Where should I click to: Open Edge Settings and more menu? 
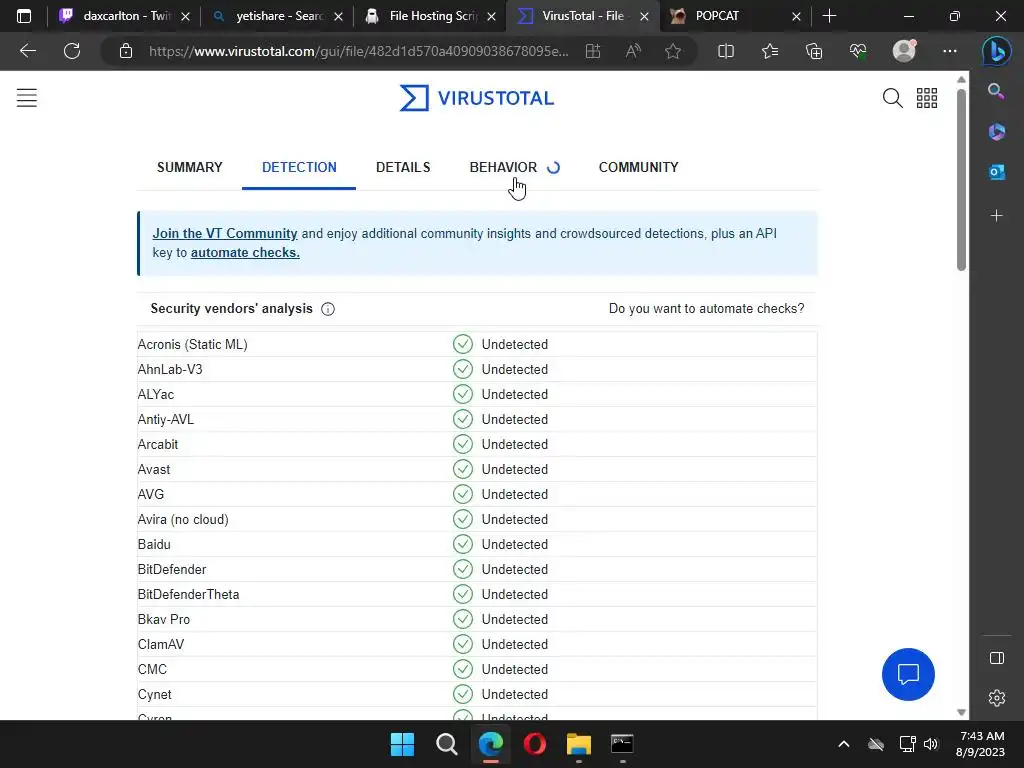(950, 51)
